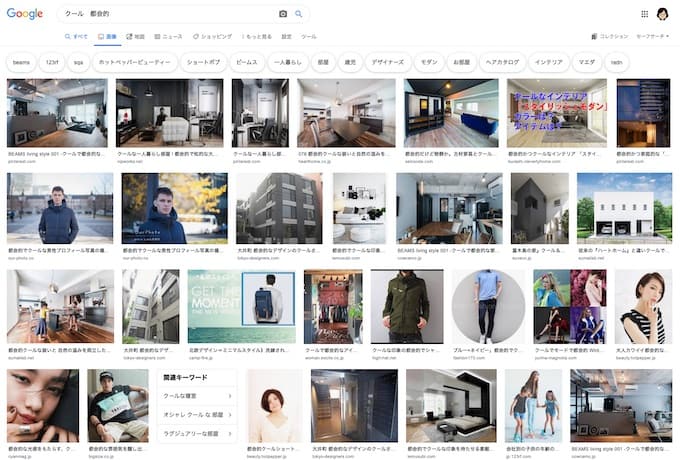Viewport: 680px width, 460px height.
Task: Click the ツール link
Action: coord(309,36)
